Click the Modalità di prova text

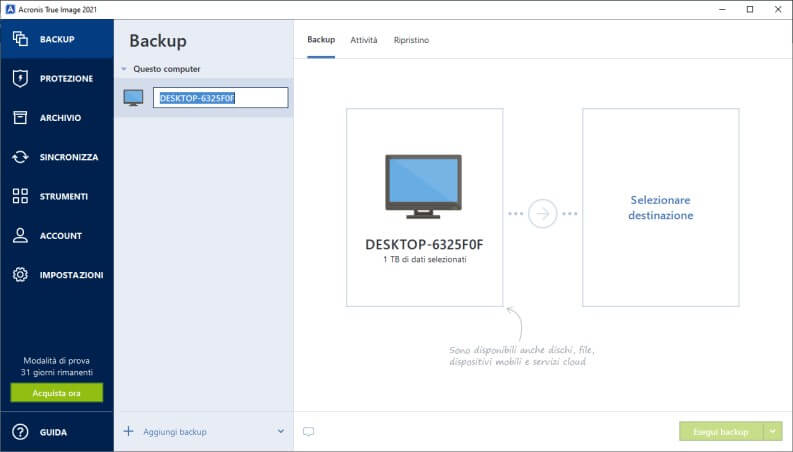57,360
